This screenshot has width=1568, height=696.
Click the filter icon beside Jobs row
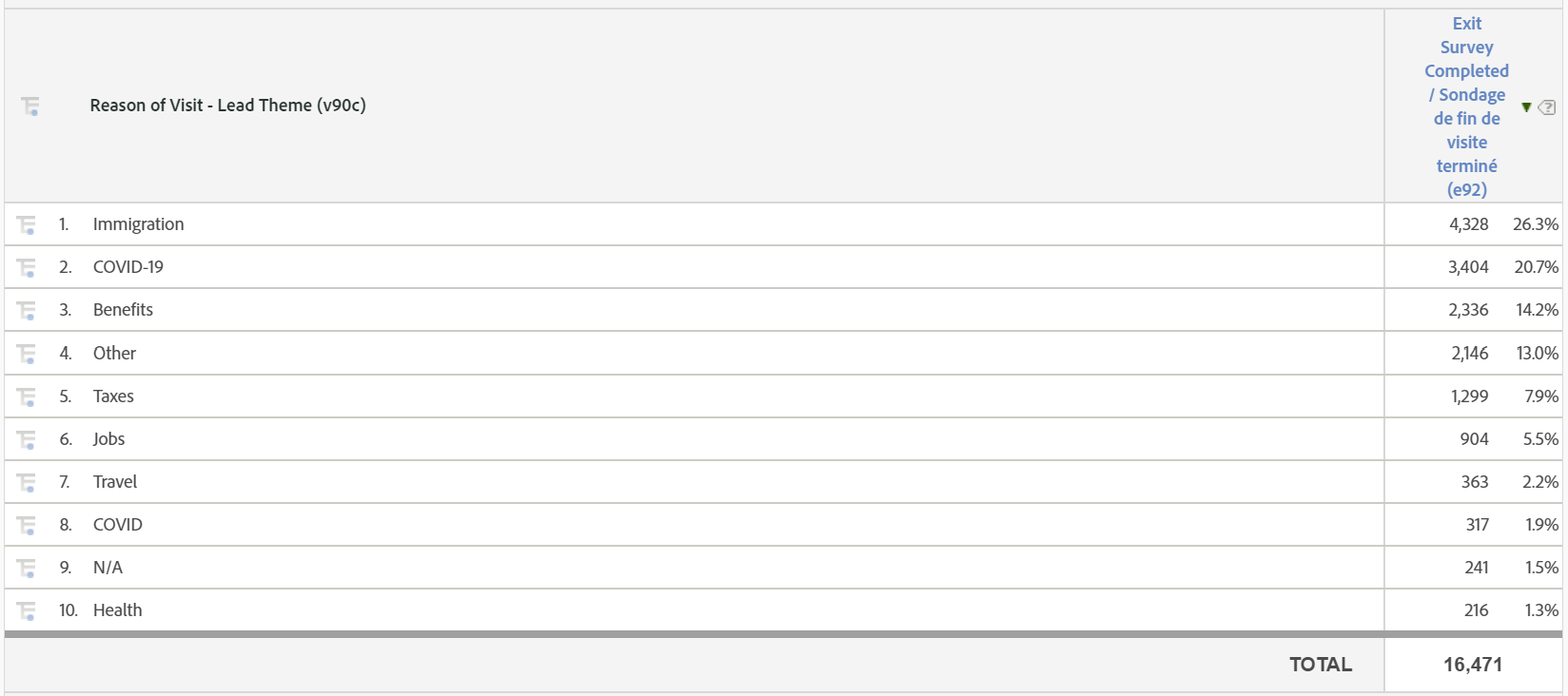[x=25, y=438]
